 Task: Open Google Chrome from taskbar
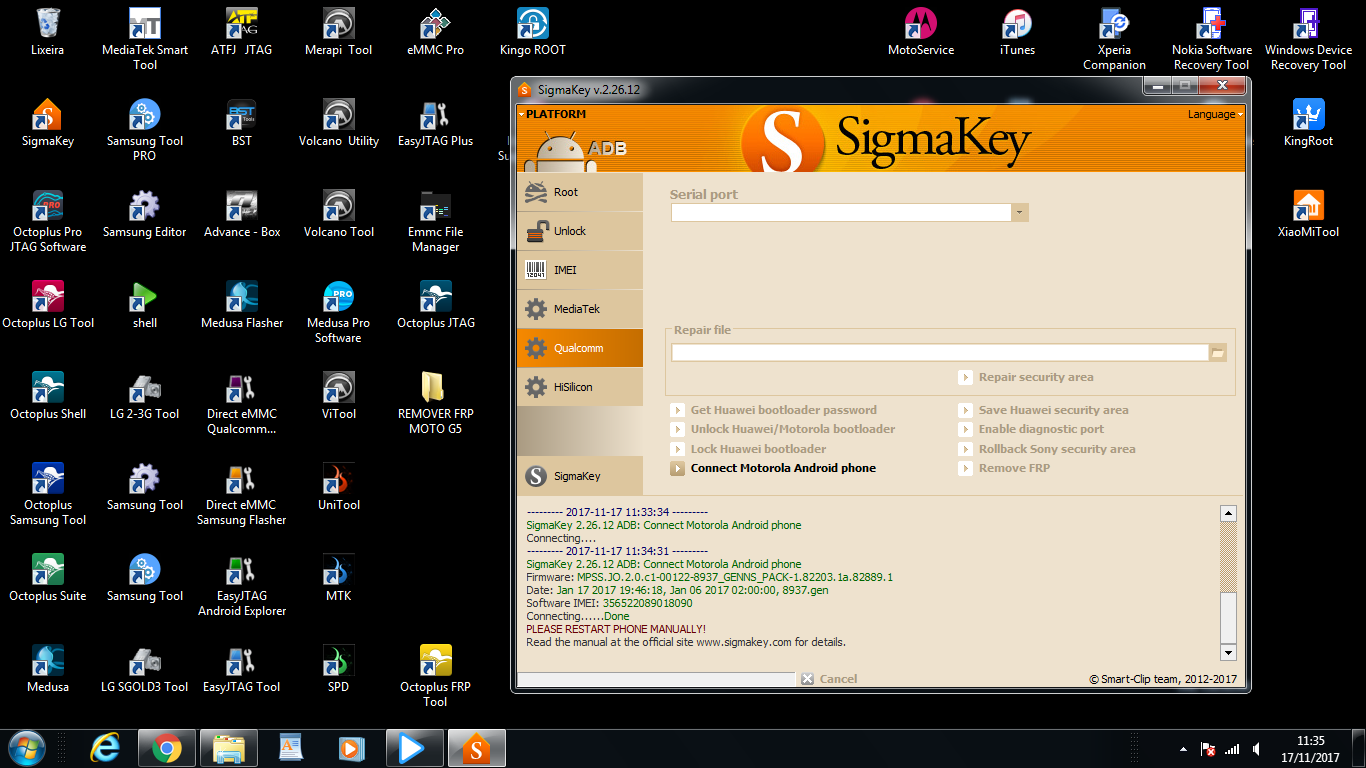[x=167, y=748]
